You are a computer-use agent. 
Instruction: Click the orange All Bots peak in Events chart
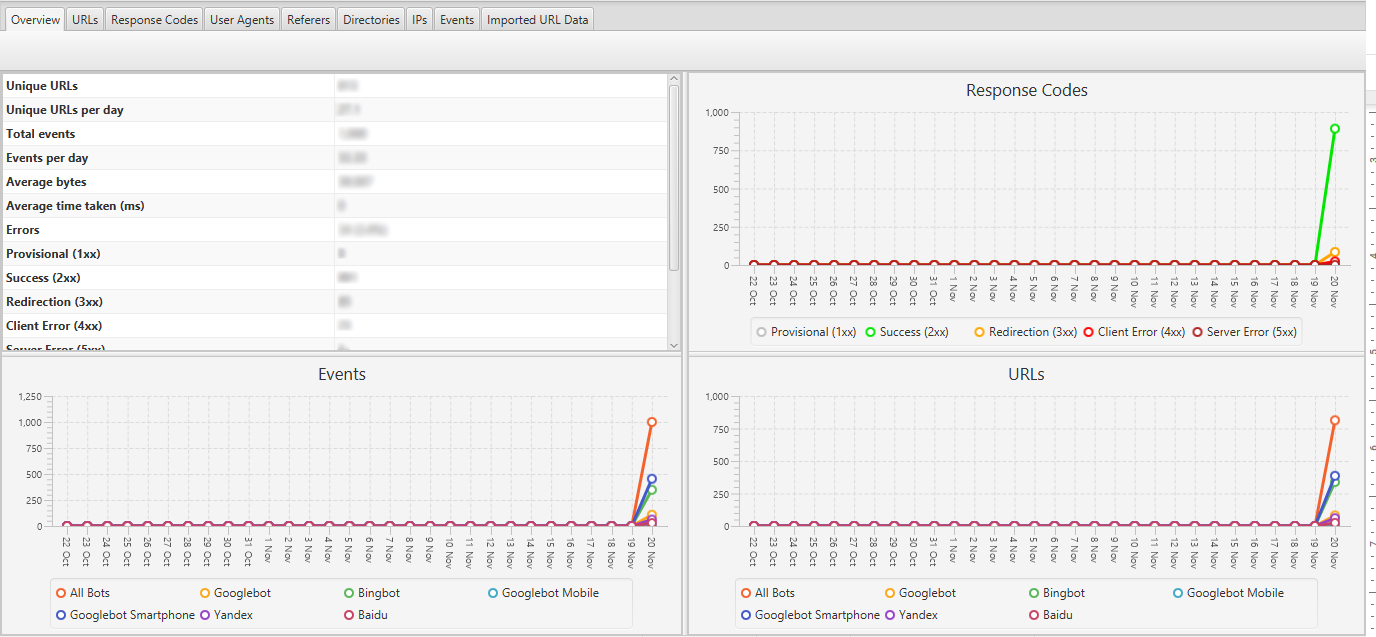(x=652, y=422)
